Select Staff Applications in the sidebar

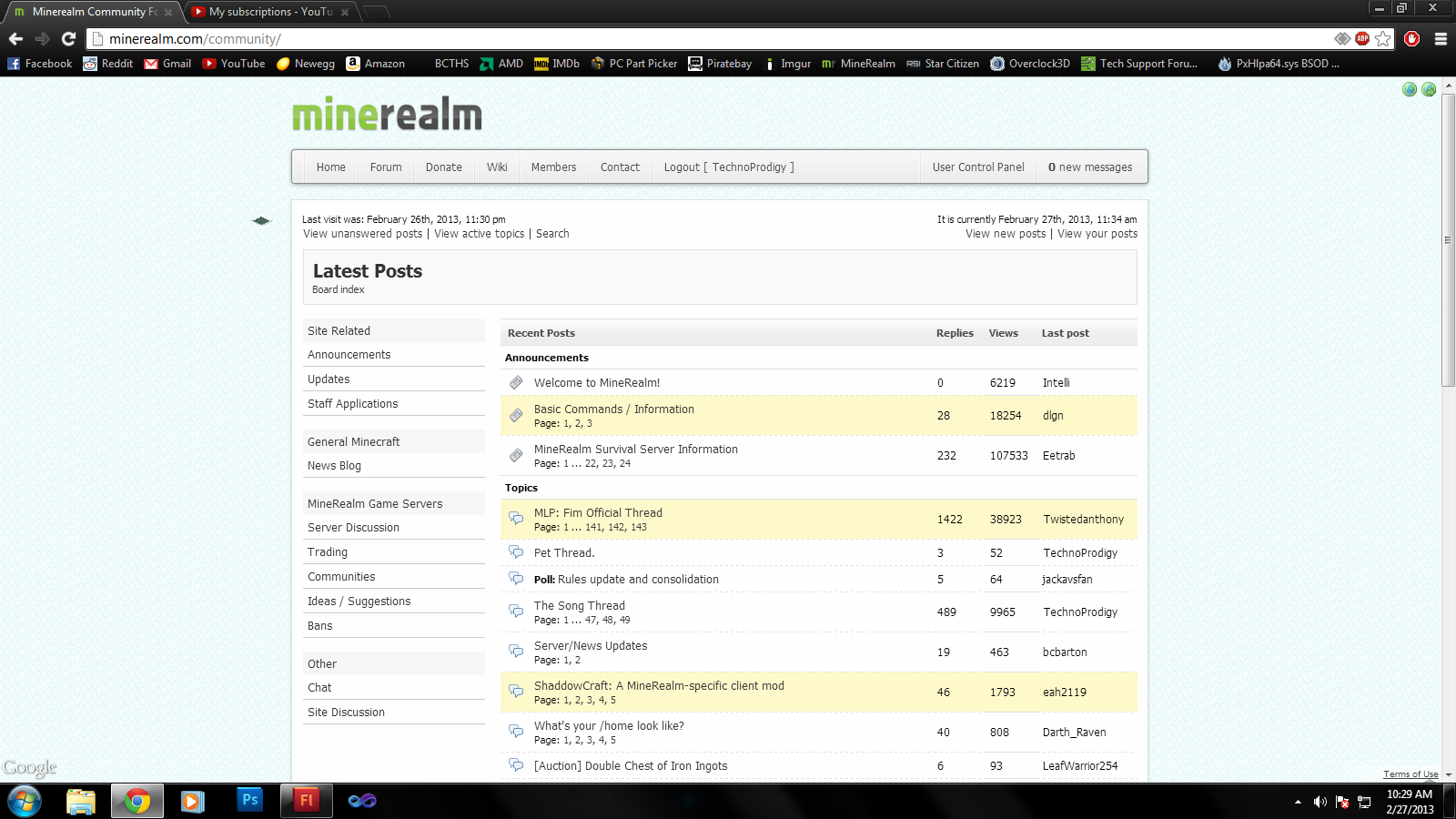coord(352,404)
